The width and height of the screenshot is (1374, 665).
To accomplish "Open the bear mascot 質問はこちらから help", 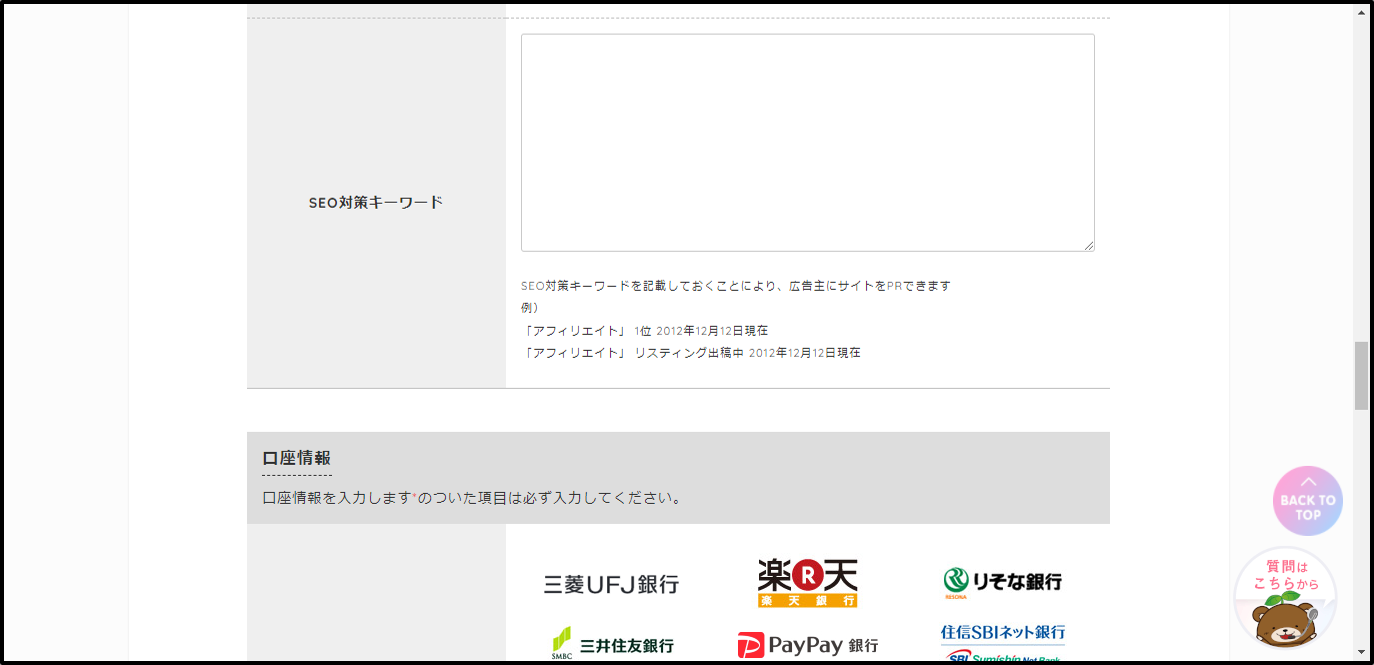I will tap(1284, 600).
